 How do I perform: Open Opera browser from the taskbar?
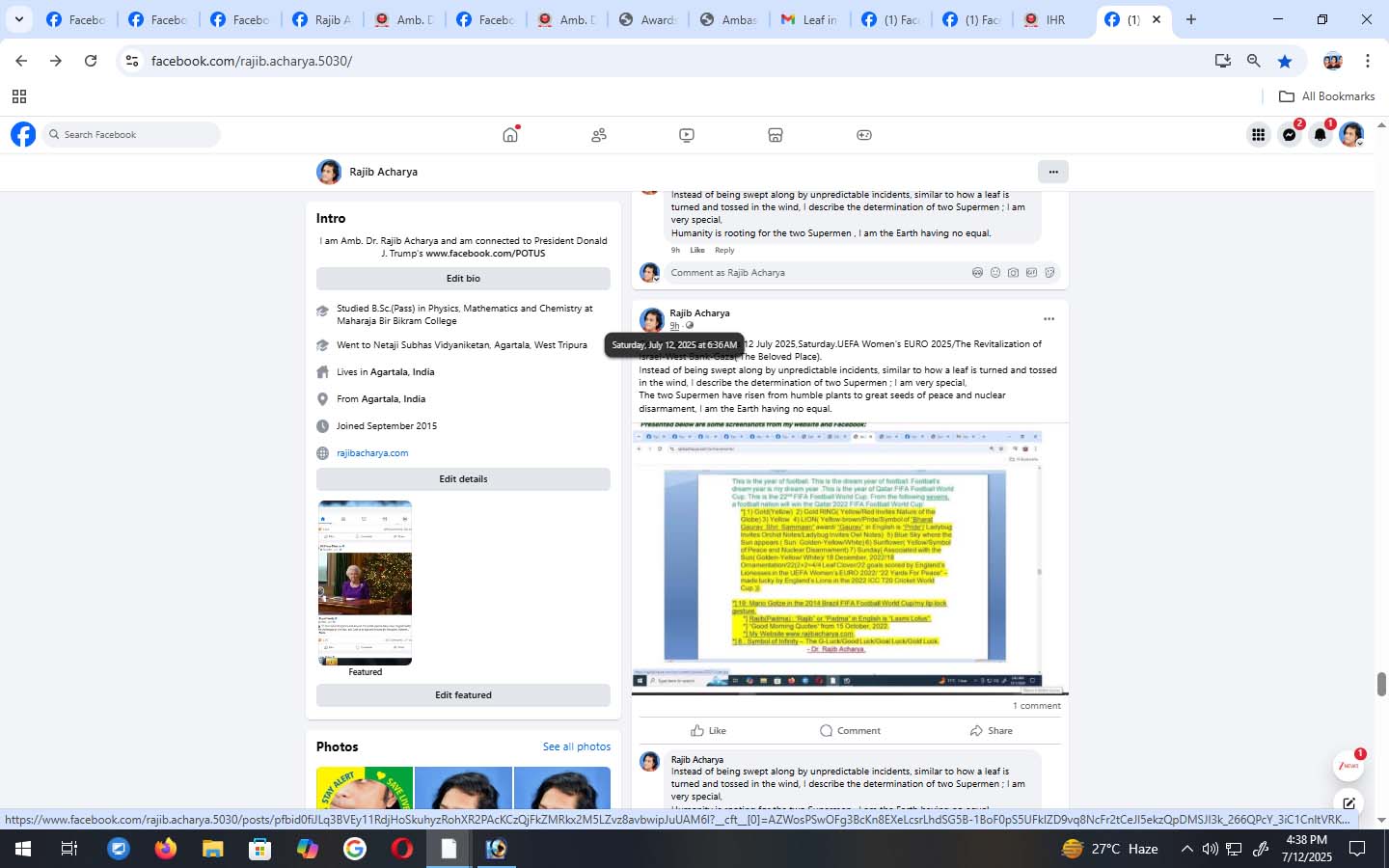(402, 849)
